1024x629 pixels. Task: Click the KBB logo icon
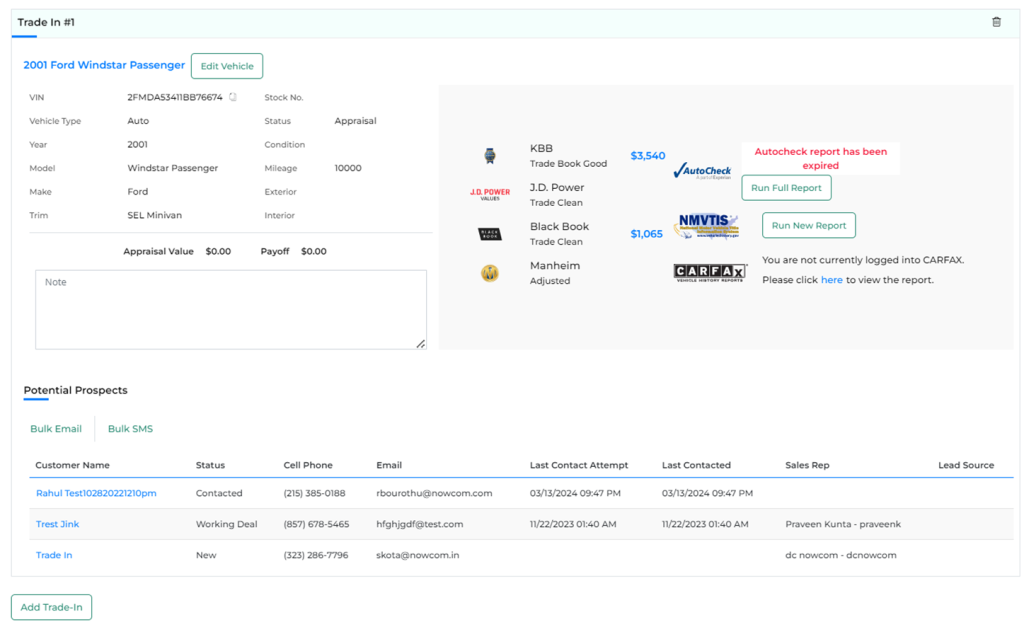point(490,156)
